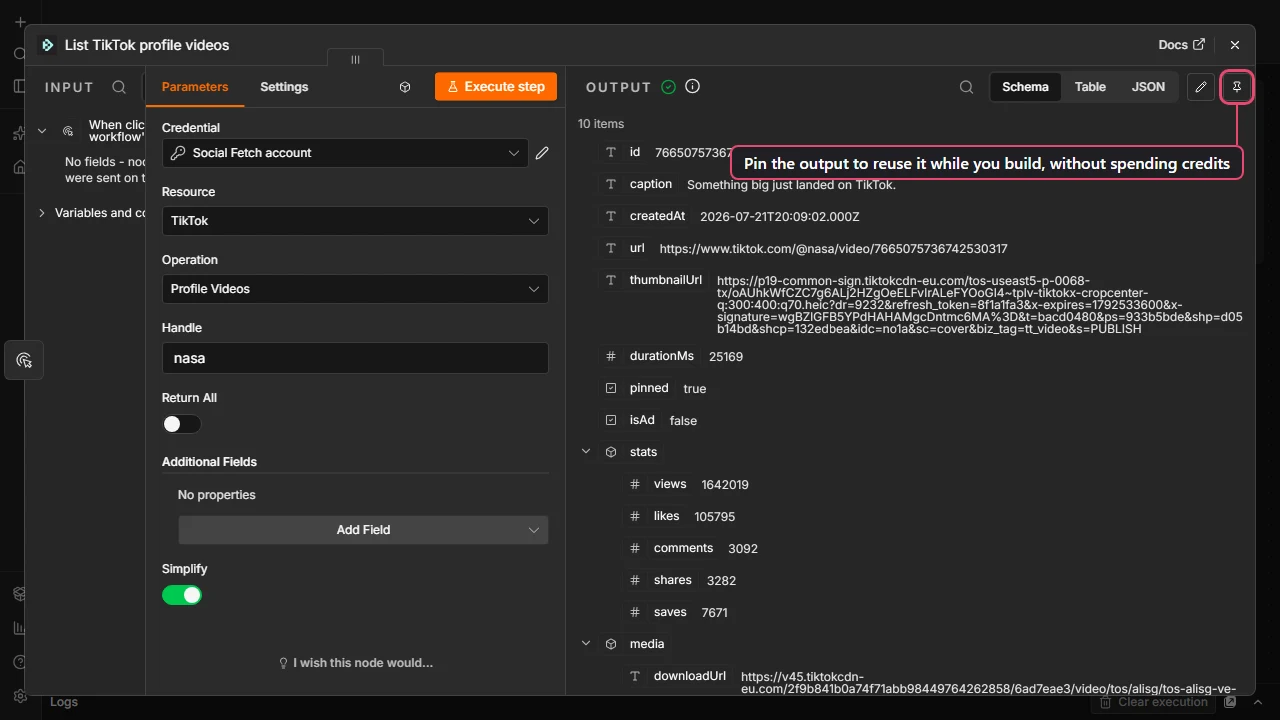Collapse the media object in schema
Viewport: 1280px width, 720px height.
point(586,644)
